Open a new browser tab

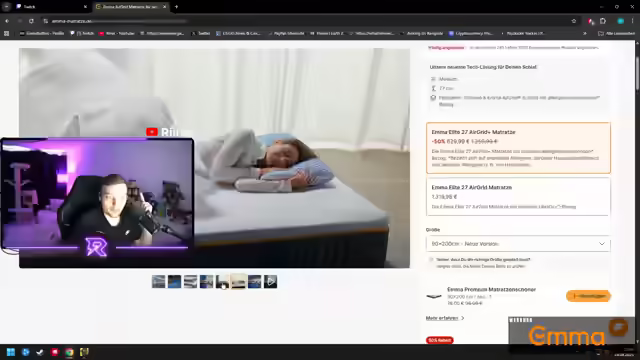[x=176, y=7]
